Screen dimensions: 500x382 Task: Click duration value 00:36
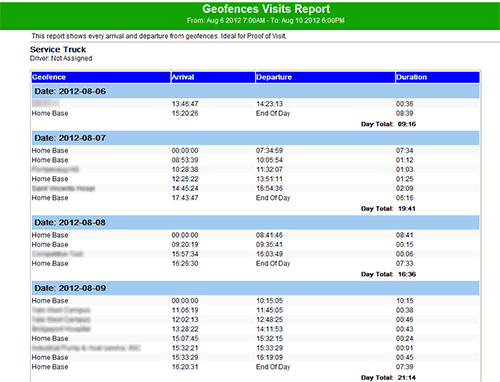[x=405, y=104]
